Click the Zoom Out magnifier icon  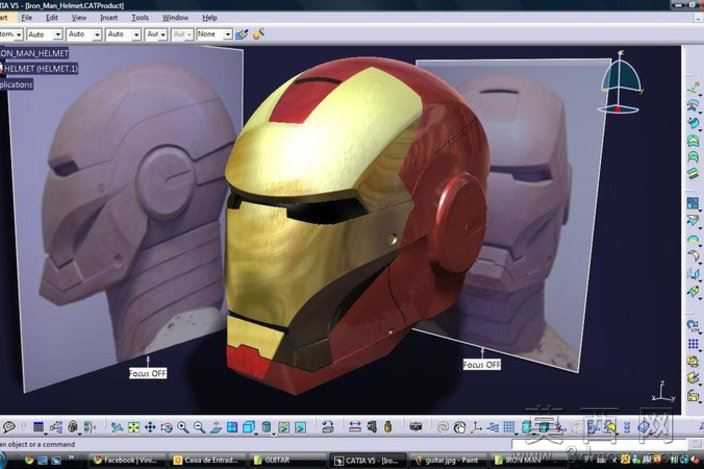point(199,427)
